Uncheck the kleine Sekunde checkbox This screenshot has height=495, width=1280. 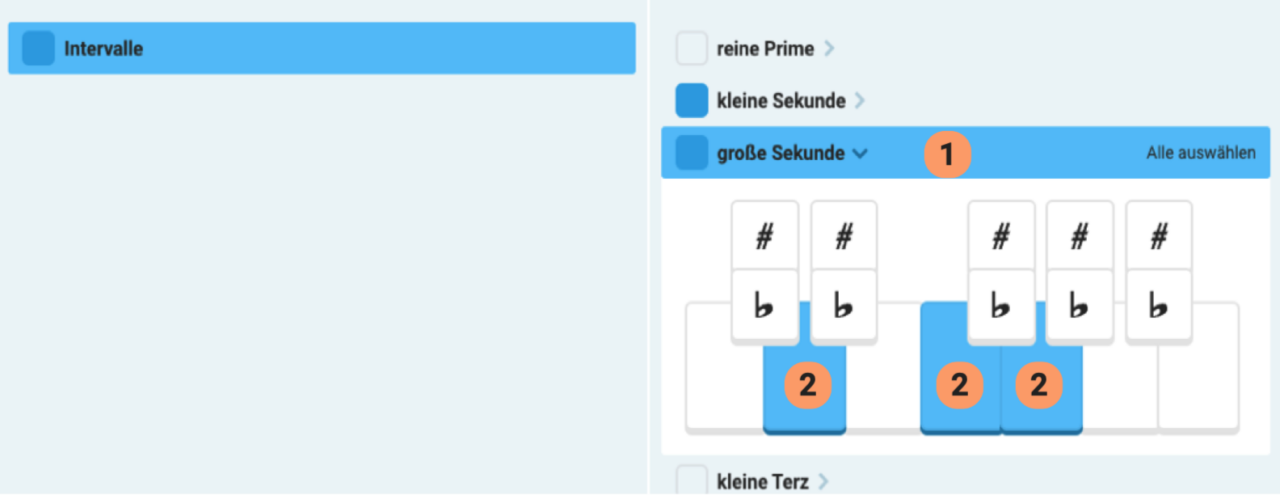click(692, 100)
